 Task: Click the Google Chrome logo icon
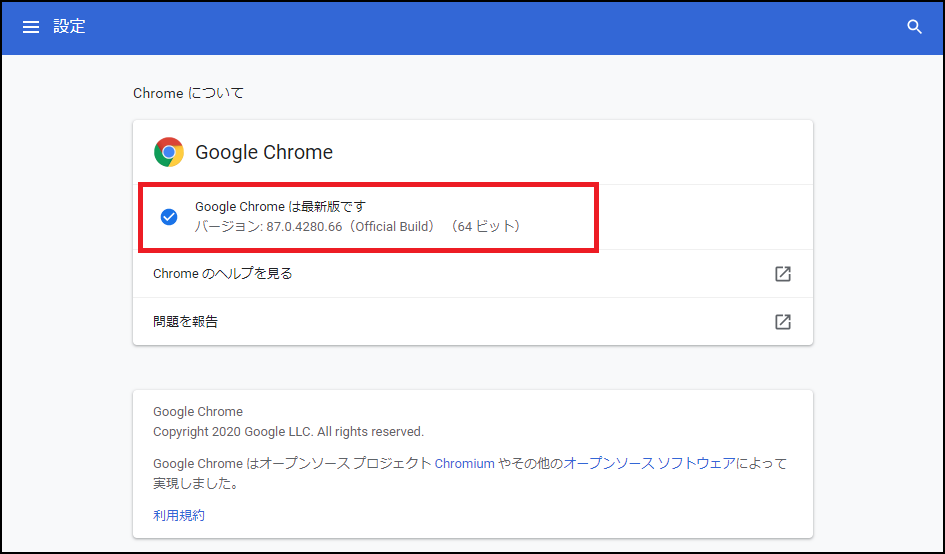(169, 152)
